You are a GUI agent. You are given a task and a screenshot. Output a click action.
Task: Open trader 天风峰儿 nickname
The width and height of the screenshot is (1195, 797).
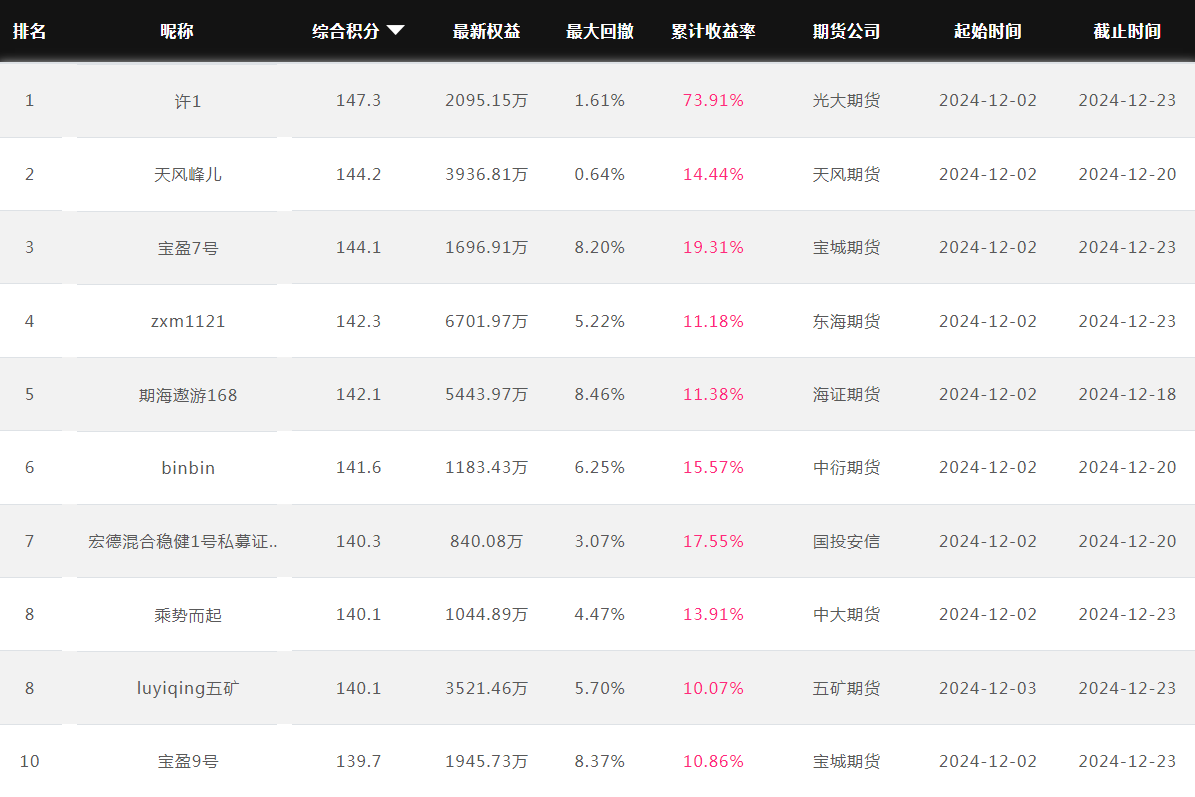tap(187, 174)
